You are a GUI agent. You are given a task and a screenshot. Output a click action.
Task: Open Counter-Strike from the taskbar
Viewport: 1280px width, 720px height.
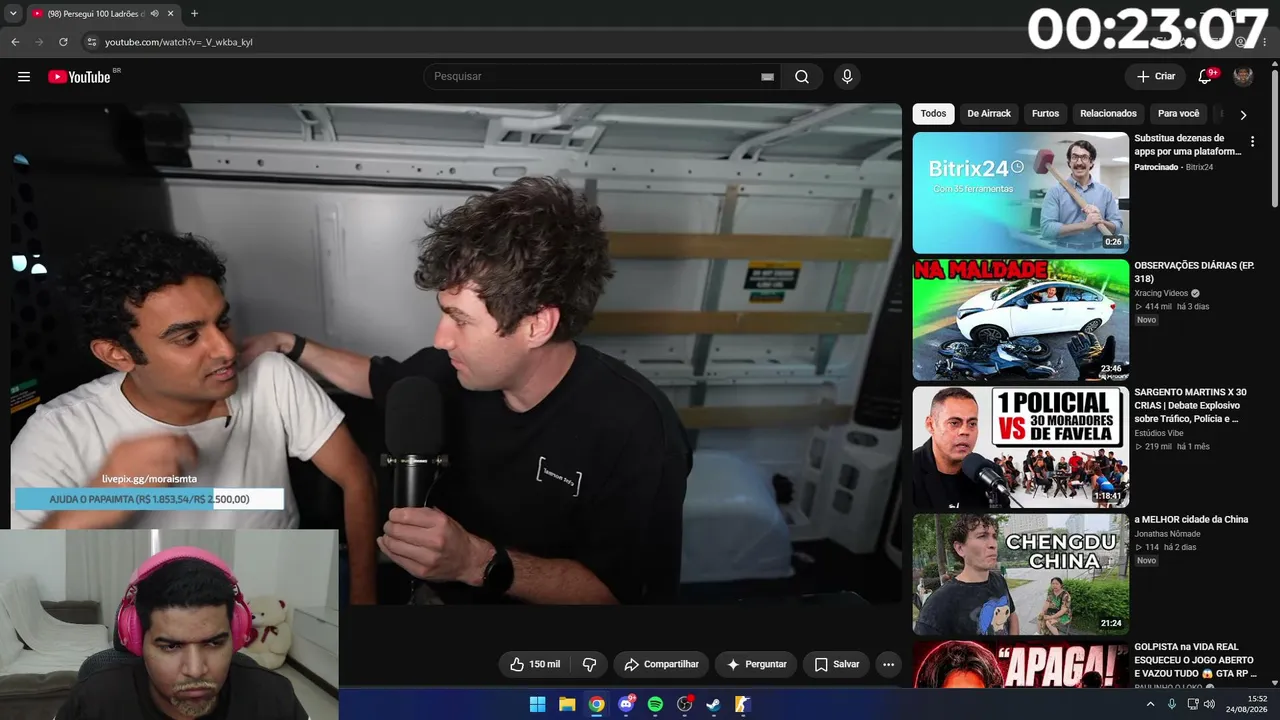tap(742, 704)
